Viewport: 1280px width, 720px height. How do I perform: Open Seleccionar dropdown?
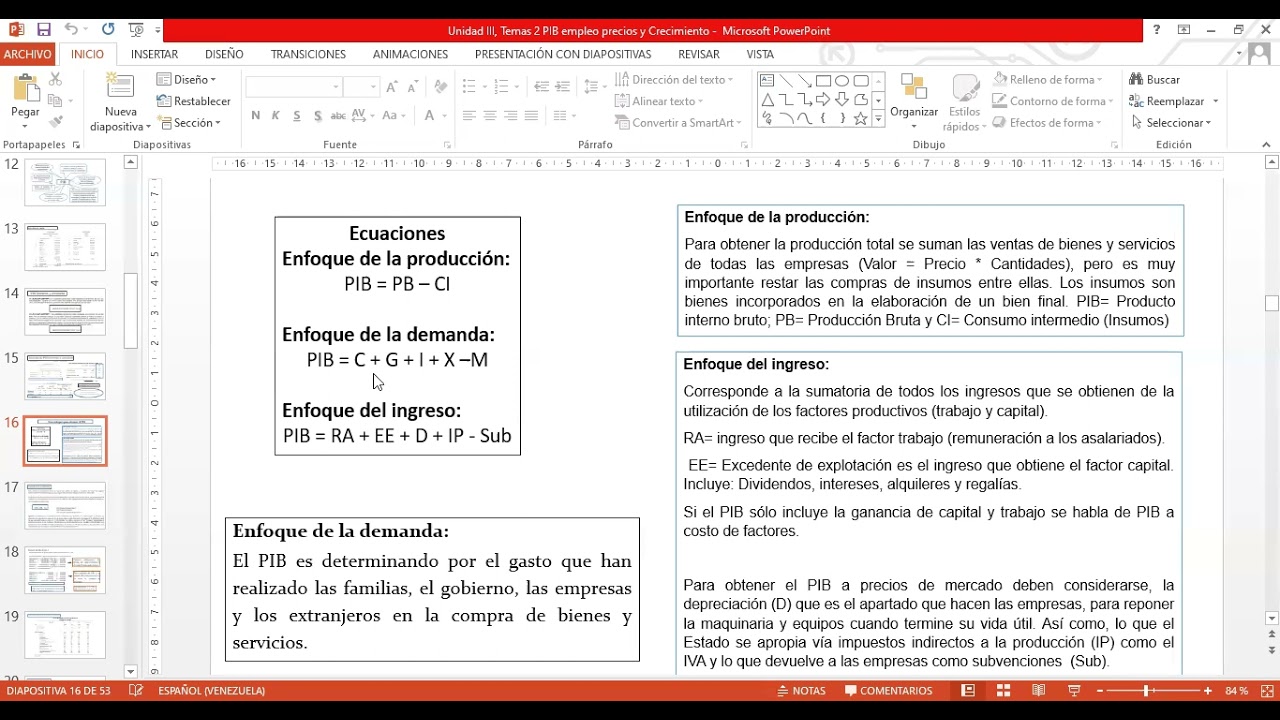[x=1171, y=122]
